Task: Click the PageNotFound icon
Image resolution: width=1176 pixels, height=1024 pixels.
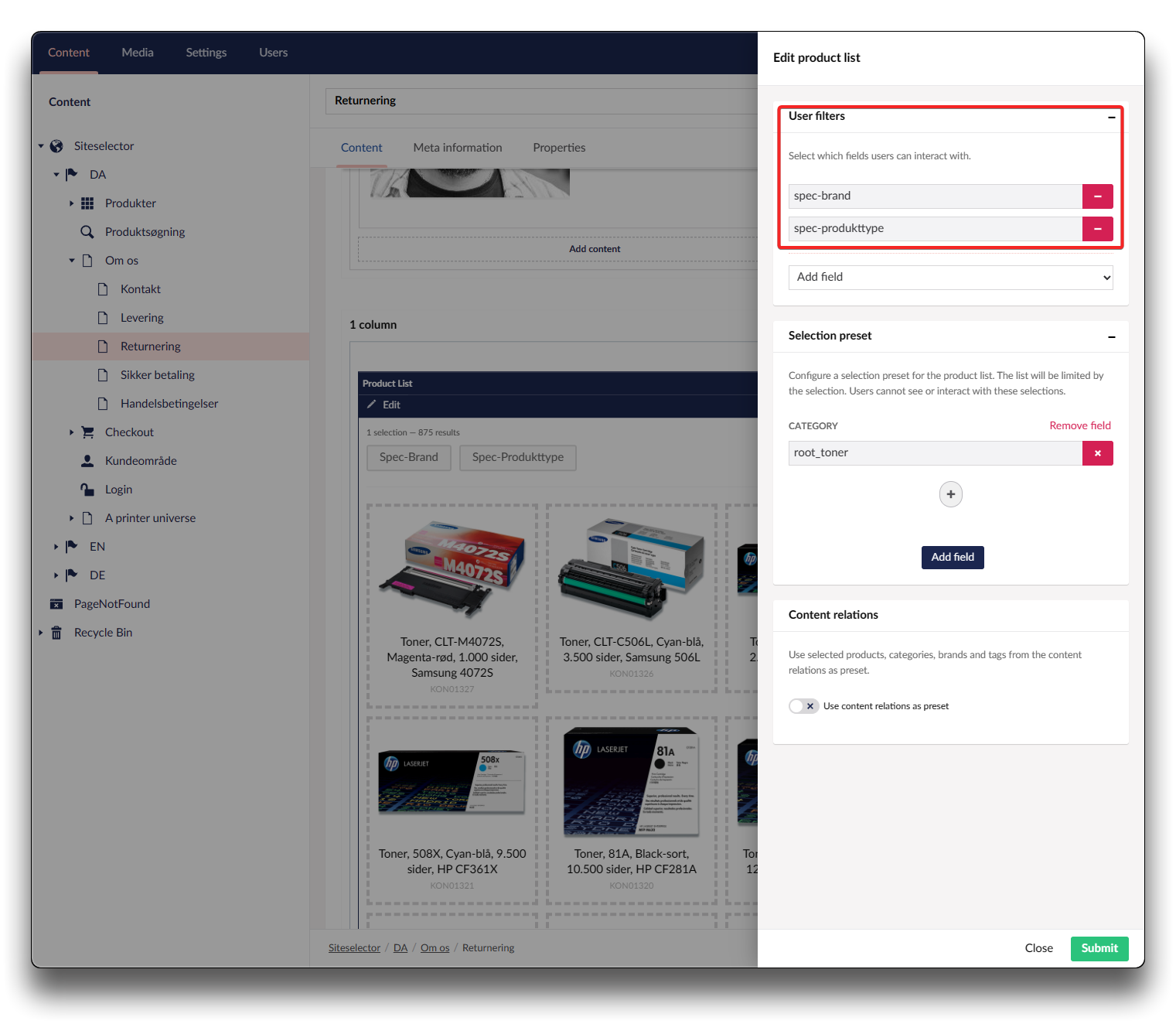Action: click(x=56, y=604)
